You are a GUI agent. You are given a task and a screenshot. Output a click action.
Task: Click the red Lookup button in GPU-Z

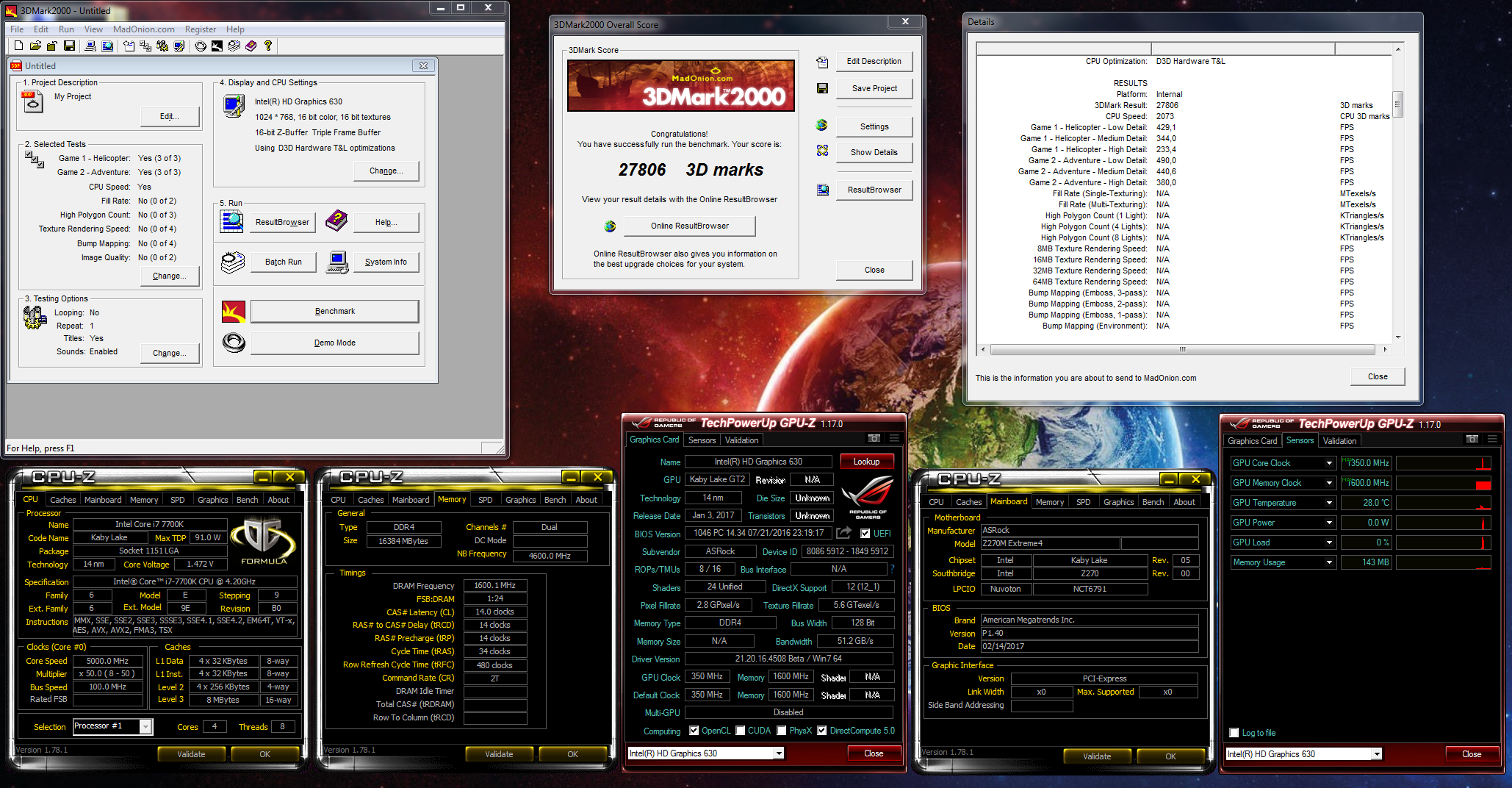866,462
